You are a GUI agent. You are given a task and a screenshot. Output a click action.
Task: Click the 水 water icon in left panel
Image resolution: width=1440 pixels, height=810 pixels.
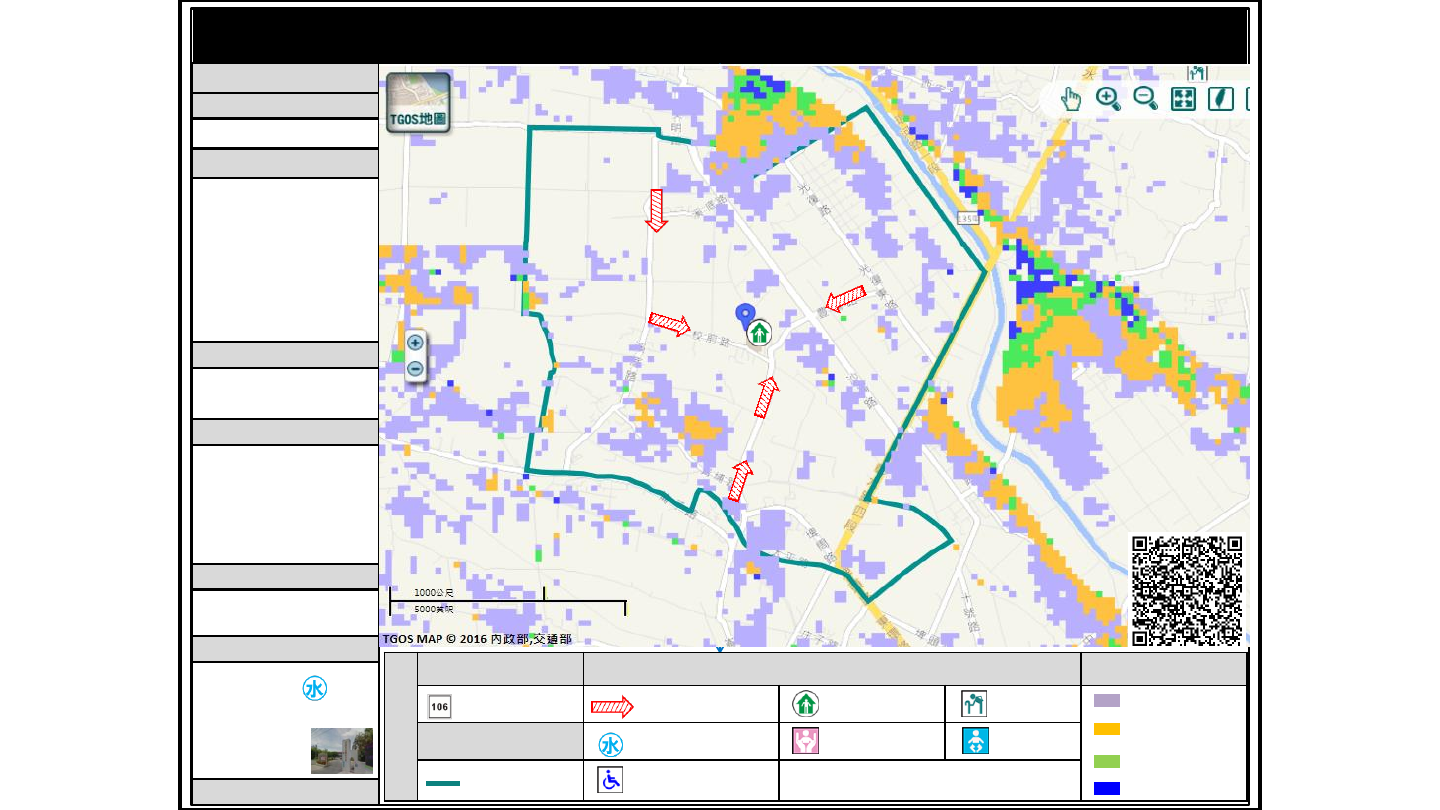pyautogui.click(x=314, y=689)
